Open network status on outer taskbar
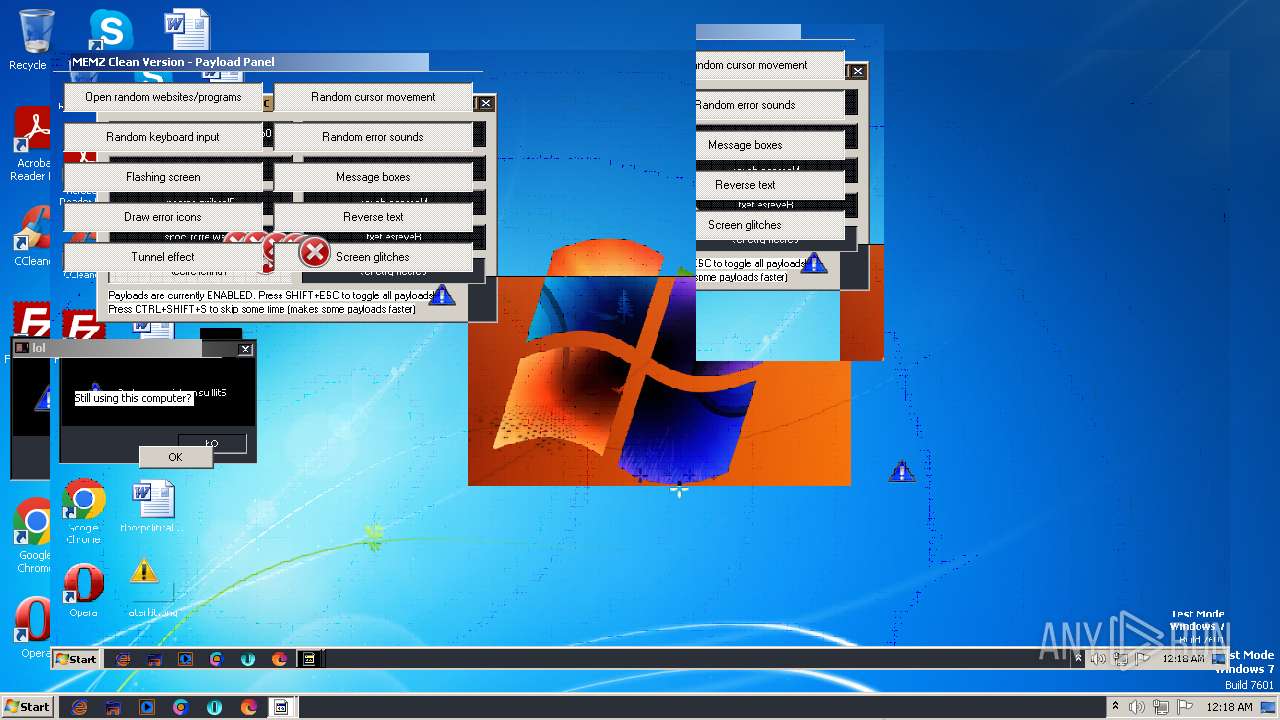Viewport: 1280px width, 720px height. pyautogui.click(x=1161, y=707)
